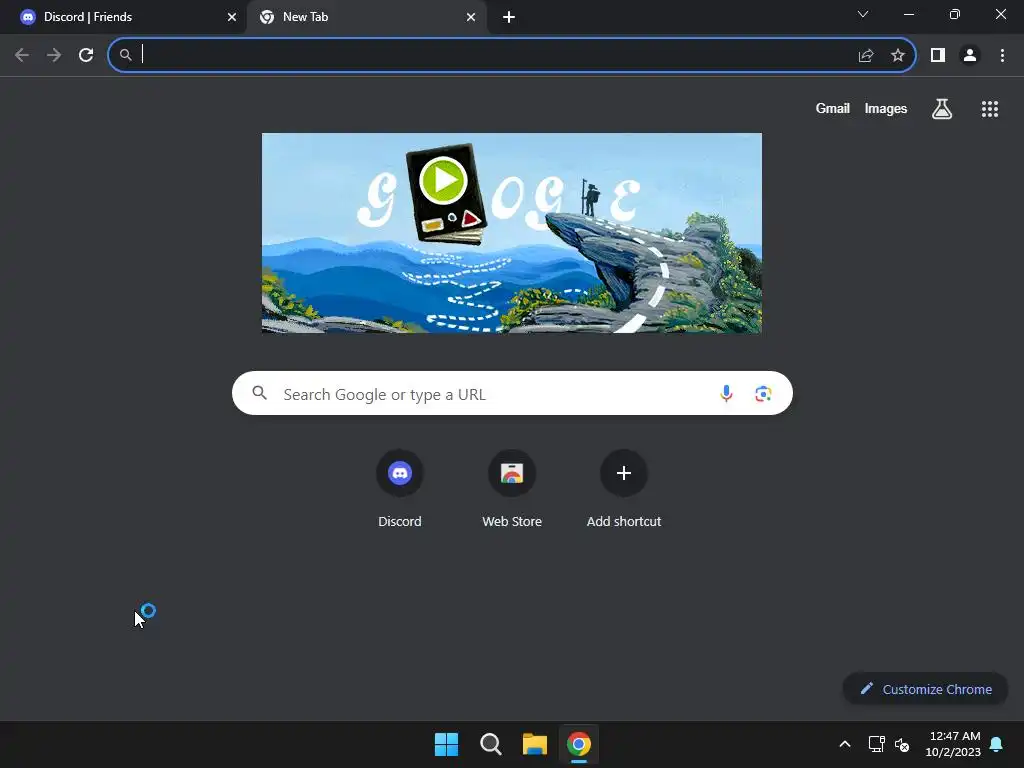Open Search Labs flask icon
The width and height of the screenshot is (1024, 768).
tap(942, 109)
